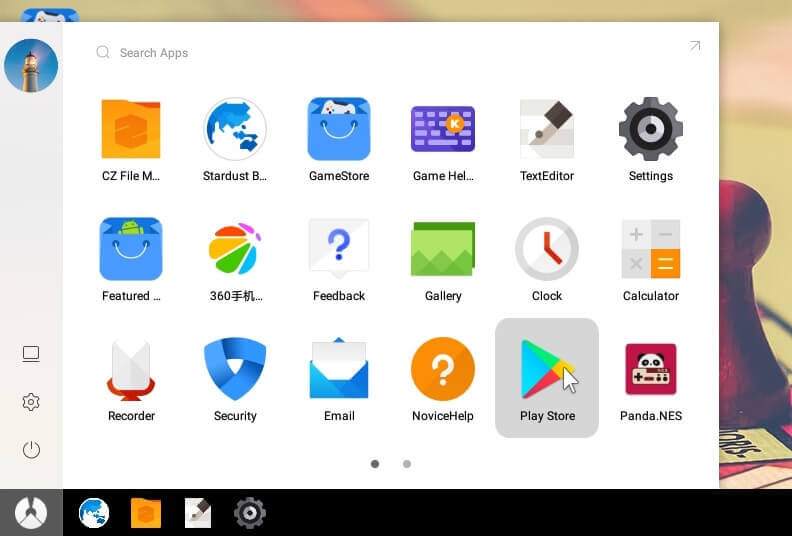Viewport: 792px width, 537px height.
Task: Click the computer icon in sidebar
Action: [31, 354]
